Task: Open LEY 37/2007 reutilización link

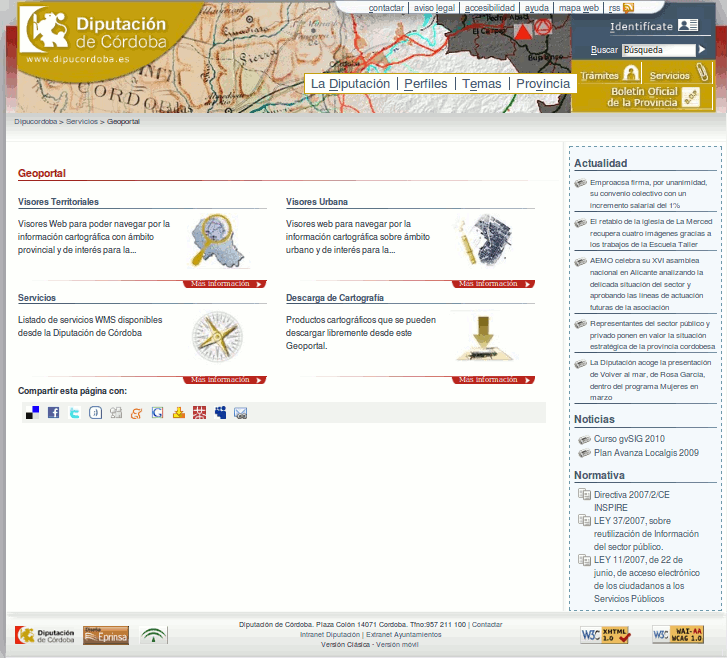Action: (646, 534)
